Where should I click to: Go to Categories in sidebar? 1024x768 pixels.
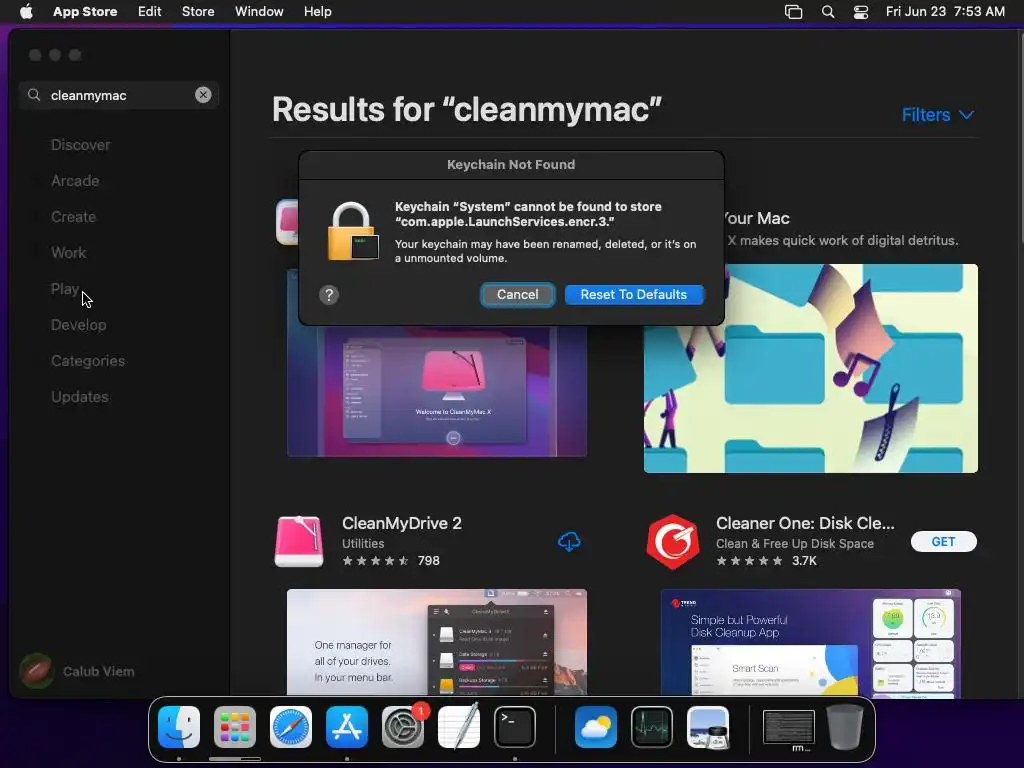88,360
